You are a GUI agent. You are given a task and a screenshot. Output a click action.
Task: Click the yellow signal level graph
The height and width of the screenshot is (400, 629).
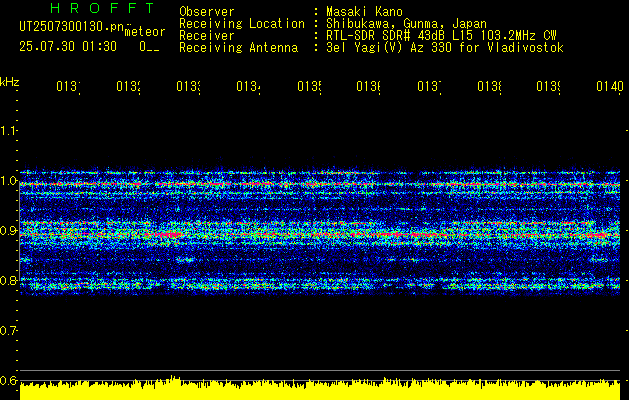320,389
